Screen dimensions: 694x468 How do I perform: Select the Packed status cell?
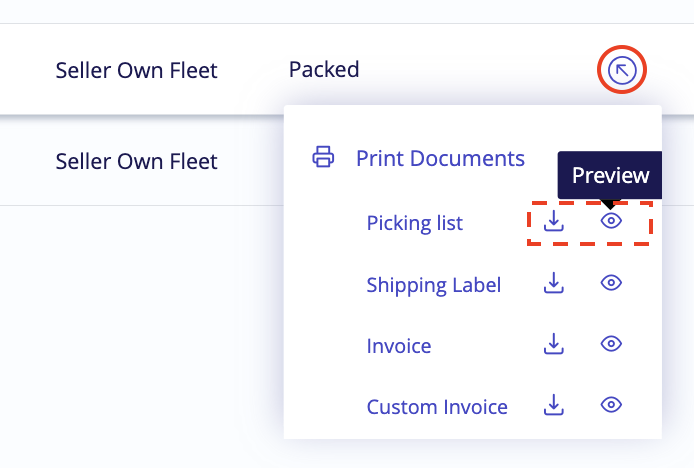click(324, 70)
